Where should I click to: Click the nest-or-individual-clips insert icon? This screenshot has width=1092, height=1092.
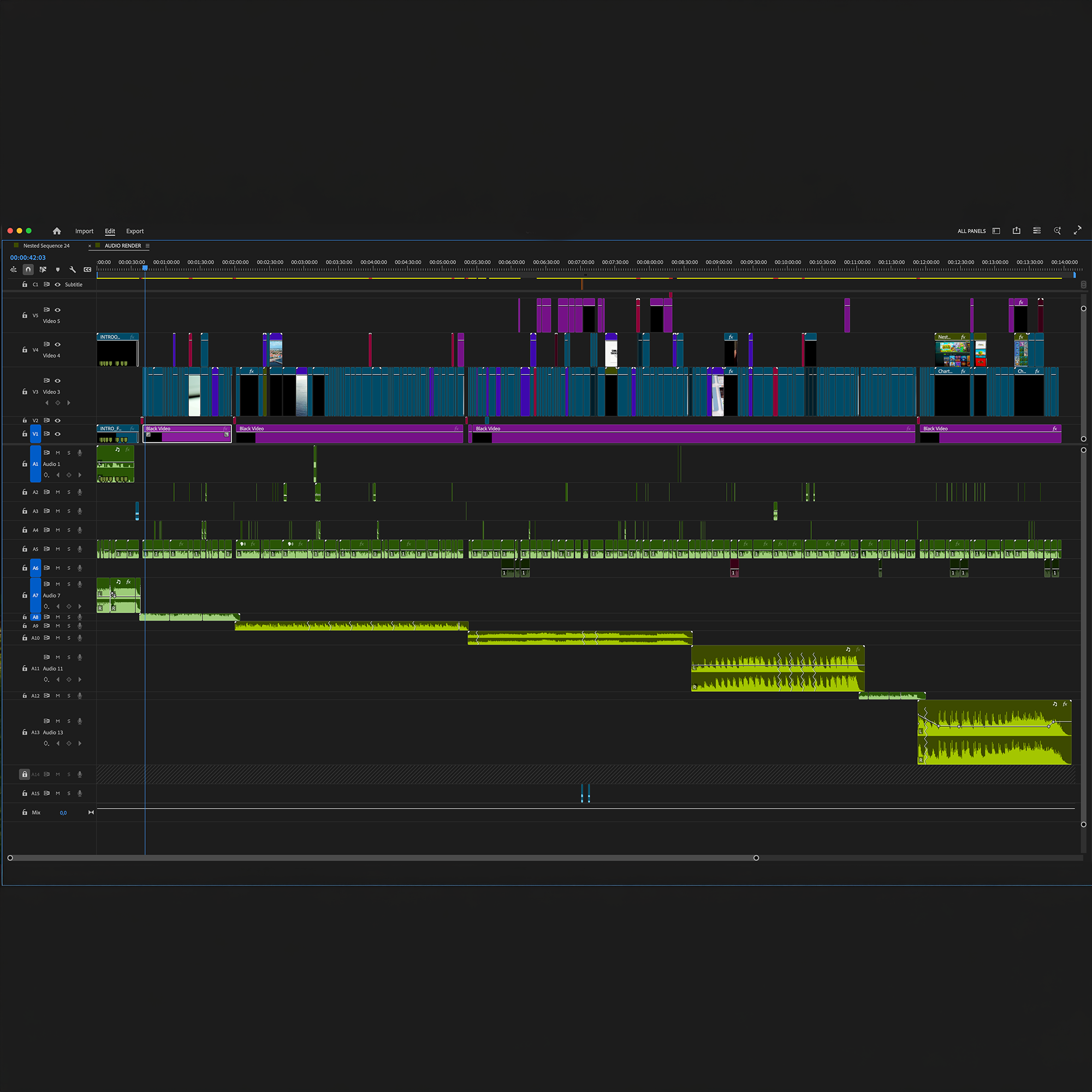click(14, 270)
